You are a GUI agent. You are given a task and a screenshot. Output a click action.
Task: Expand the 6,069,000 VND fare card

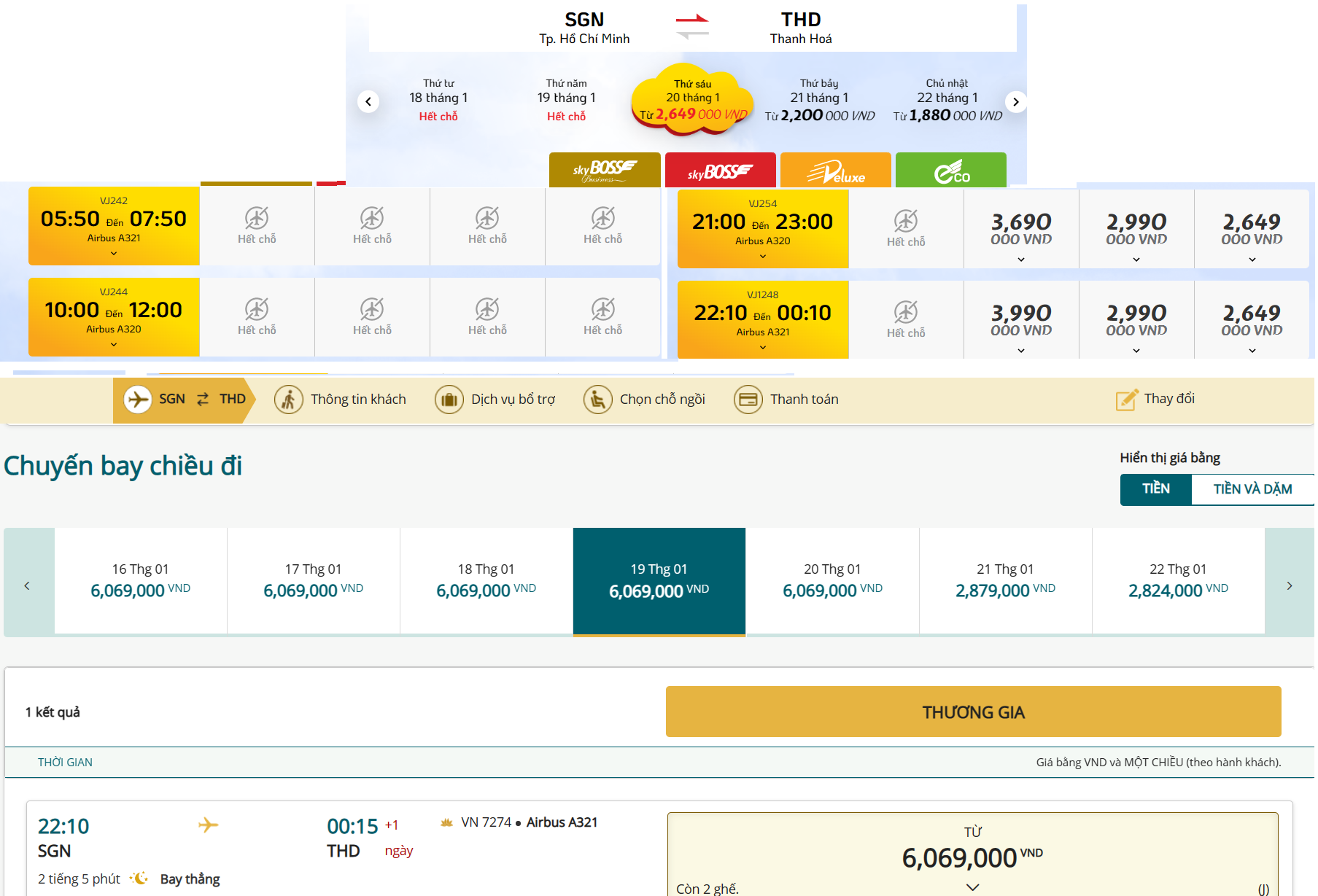(973, 854)
